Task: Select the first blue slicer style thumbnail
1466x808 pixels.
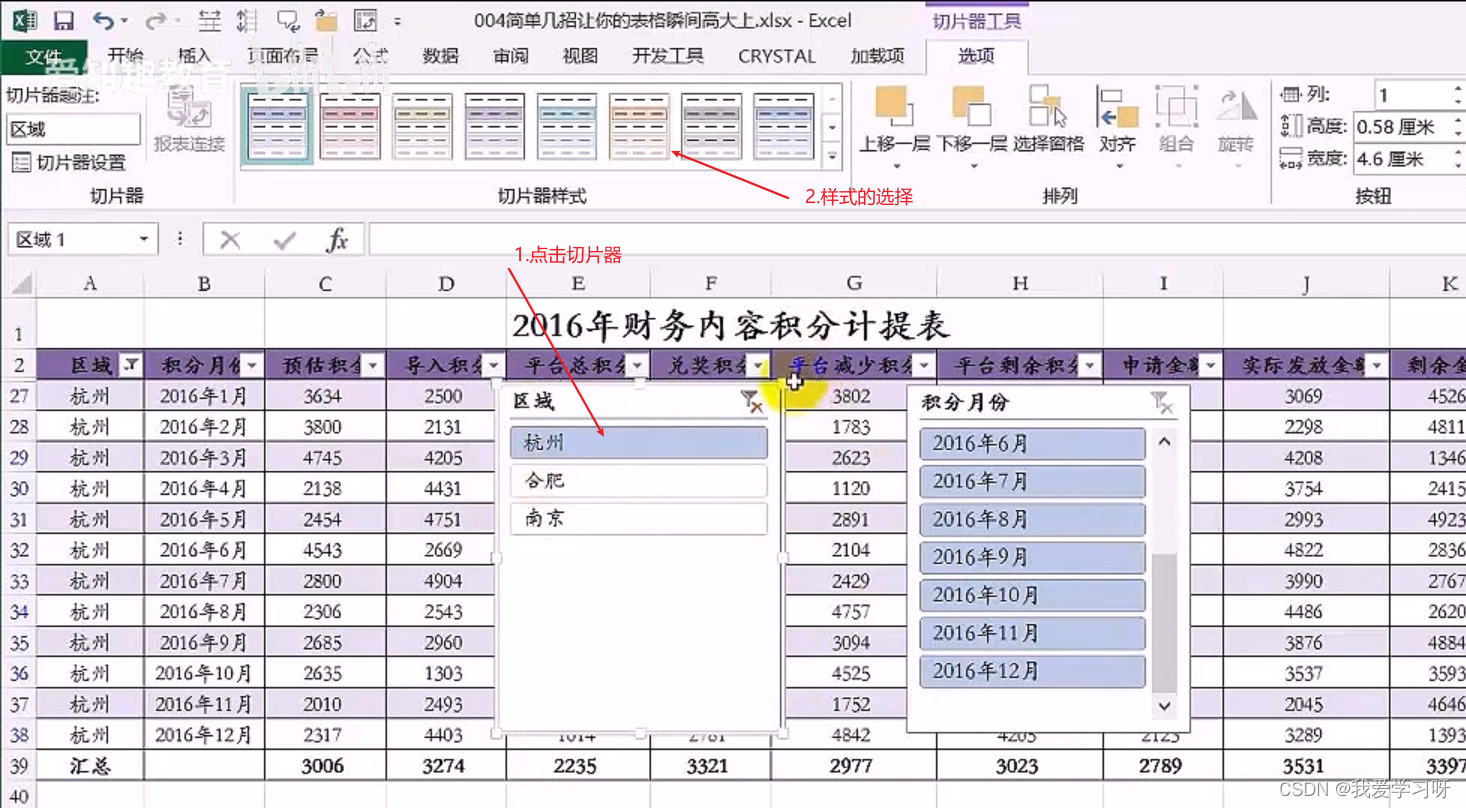Action: (277, 126)
